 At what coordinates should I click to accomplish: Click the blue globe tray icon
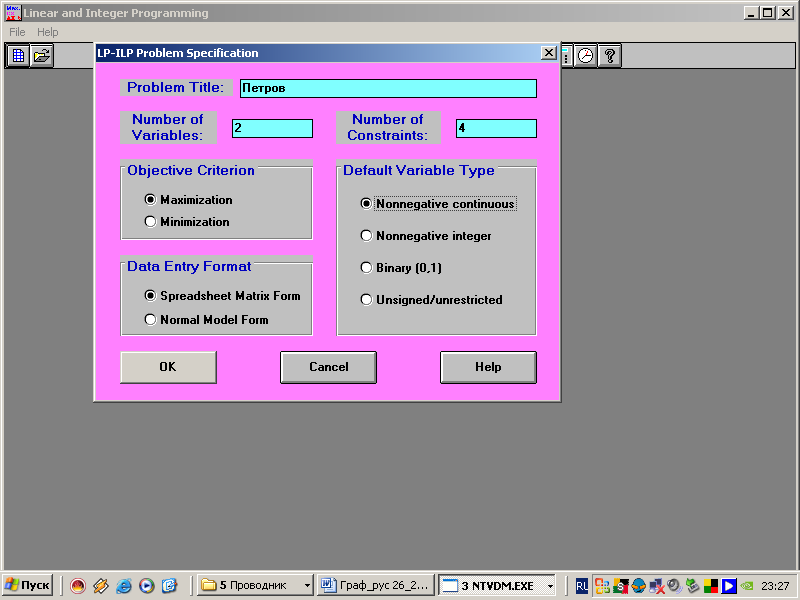click(638, 586)
